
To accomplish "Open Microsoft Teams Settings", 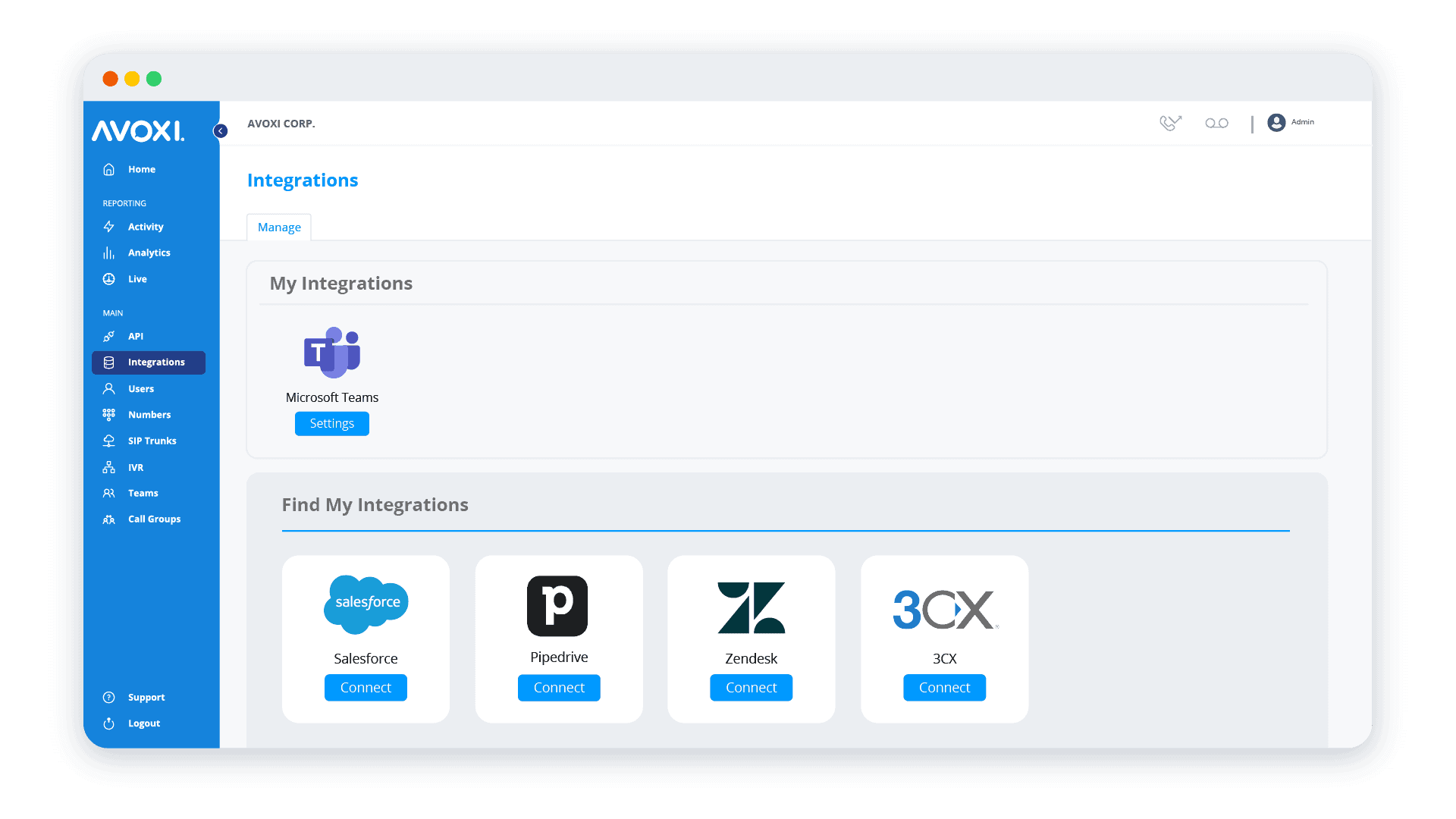I will (331, 423).
